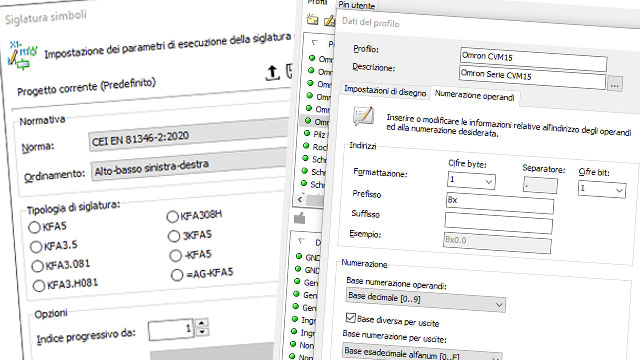Choose the KFA3.H081 radio option
The height and width of the screenshot is (360, 640).
(x=39, y=285)
